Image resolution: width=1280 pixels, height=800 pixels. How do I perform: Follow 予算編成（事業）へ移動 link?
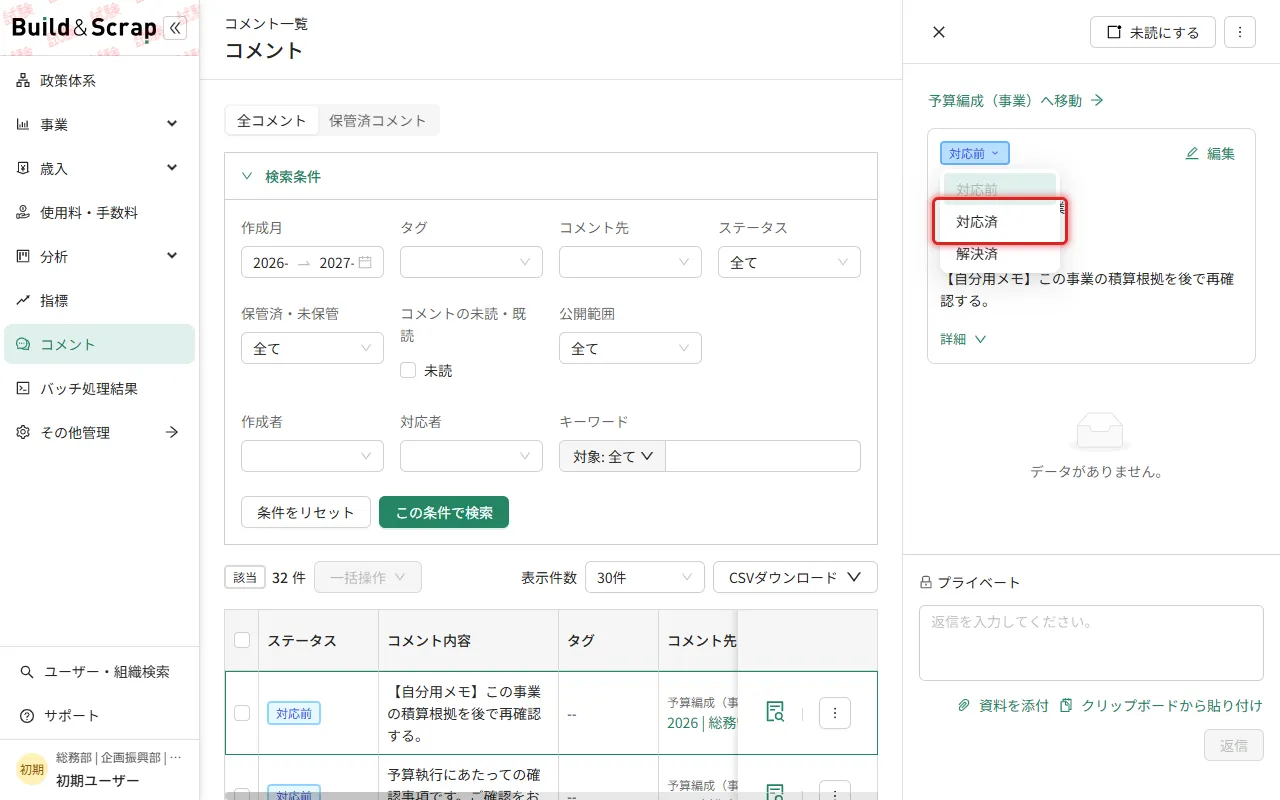pos(1016,100)
